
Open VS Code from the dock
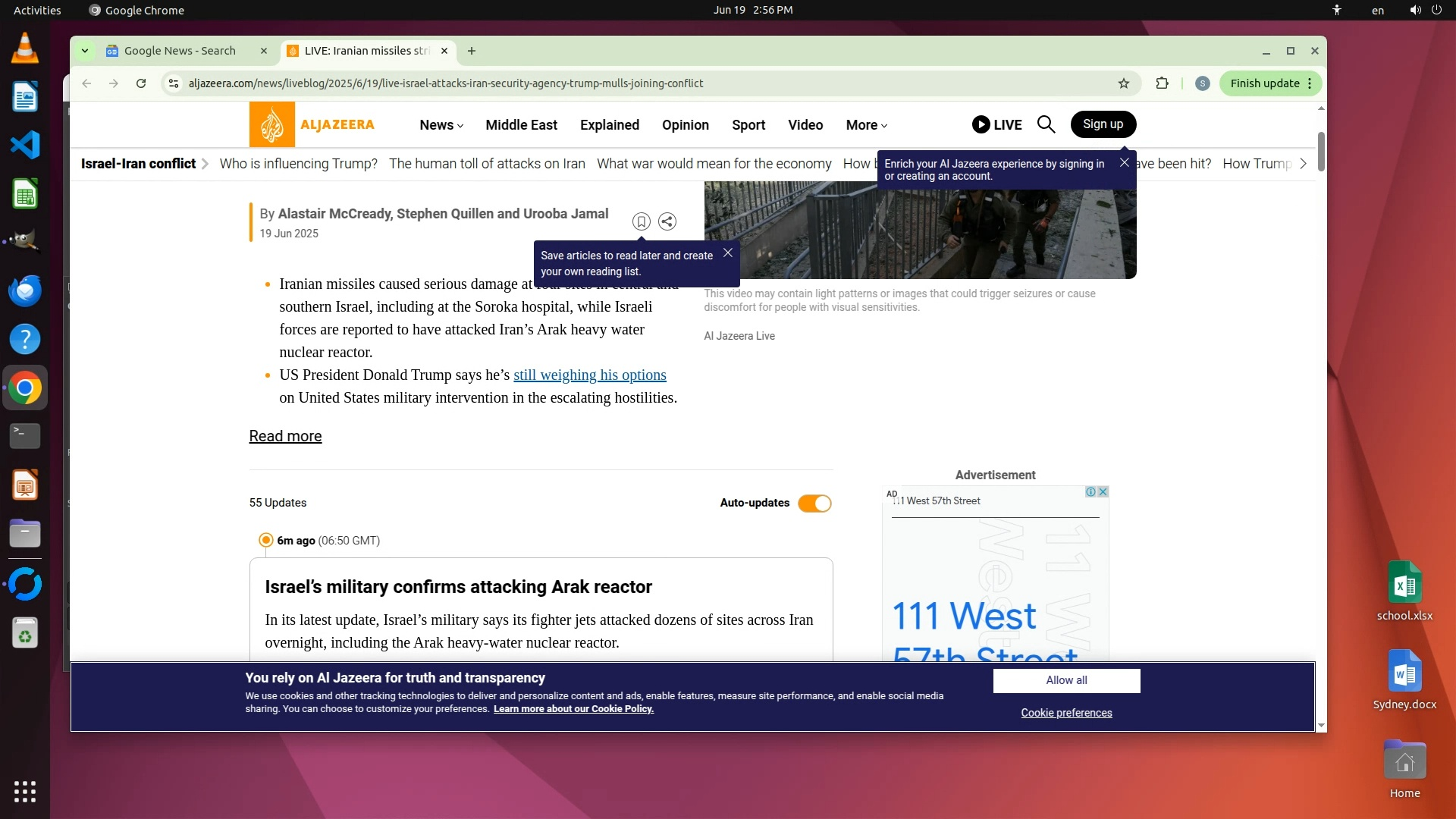click(25, 145)
